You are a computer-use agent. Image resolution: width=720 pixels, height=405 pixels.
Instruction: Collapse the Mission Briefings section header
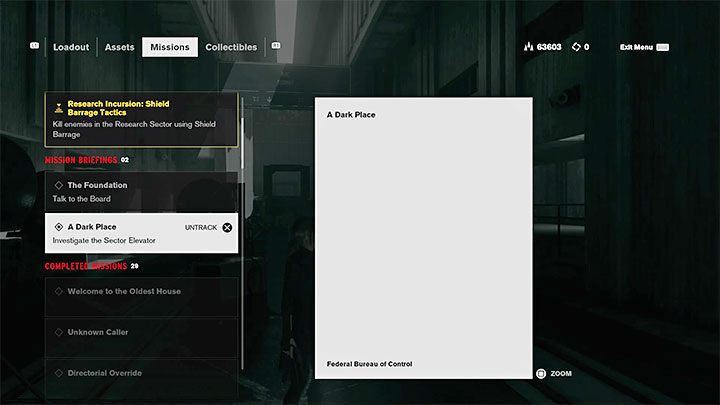tap(81, 160)
